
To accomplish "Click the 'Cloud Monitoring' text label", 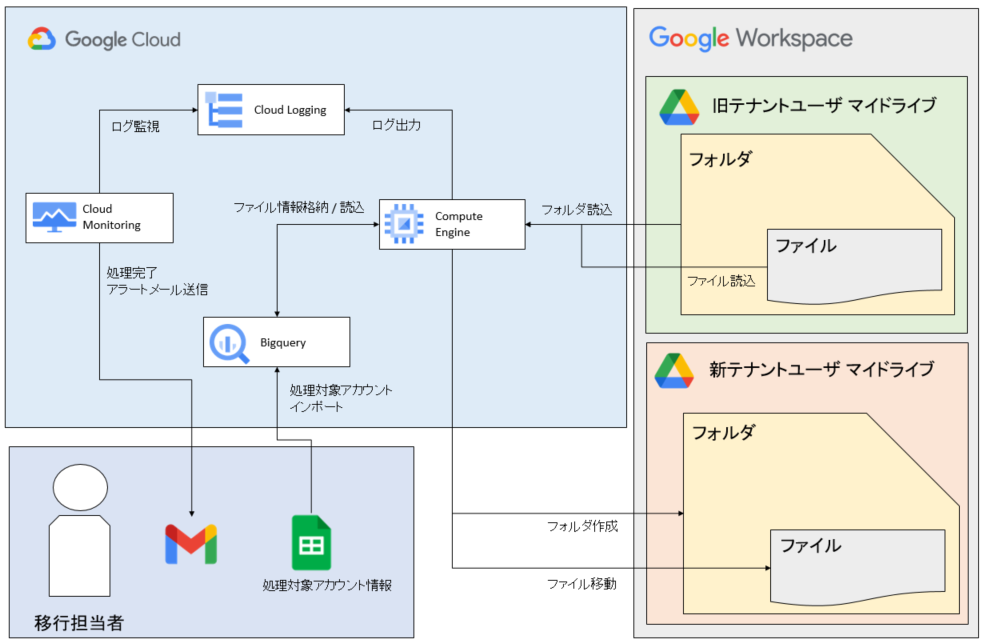I will coord(111,217).
